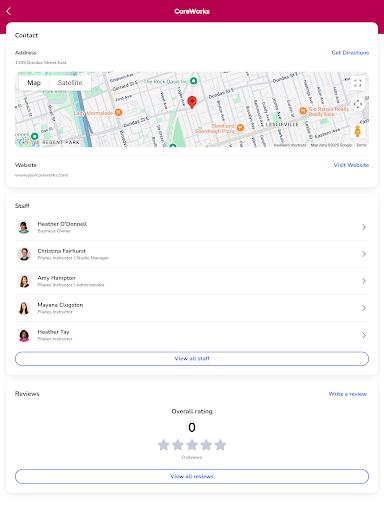Image resolution: width=384 pixels, height=512 pixels.
Task: Open The Rock Oasis marker
Action: (x=193, y=81)
